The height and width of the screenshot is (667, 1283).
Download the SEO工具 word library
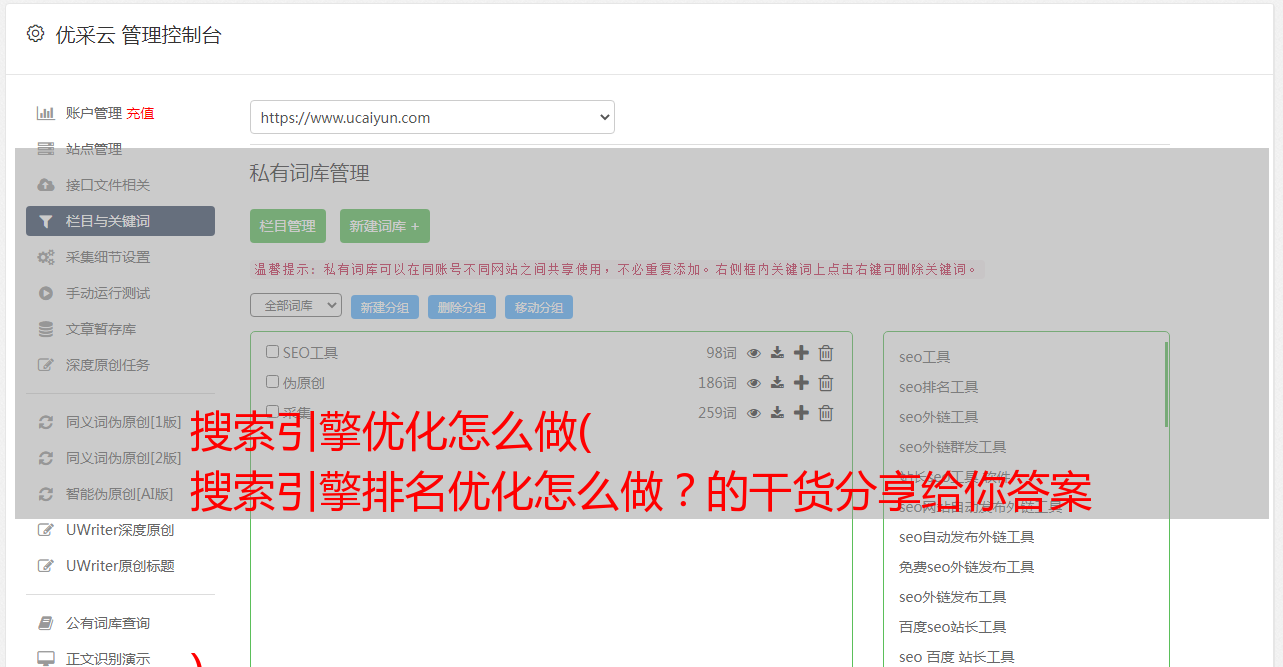[x=777, y=353]
